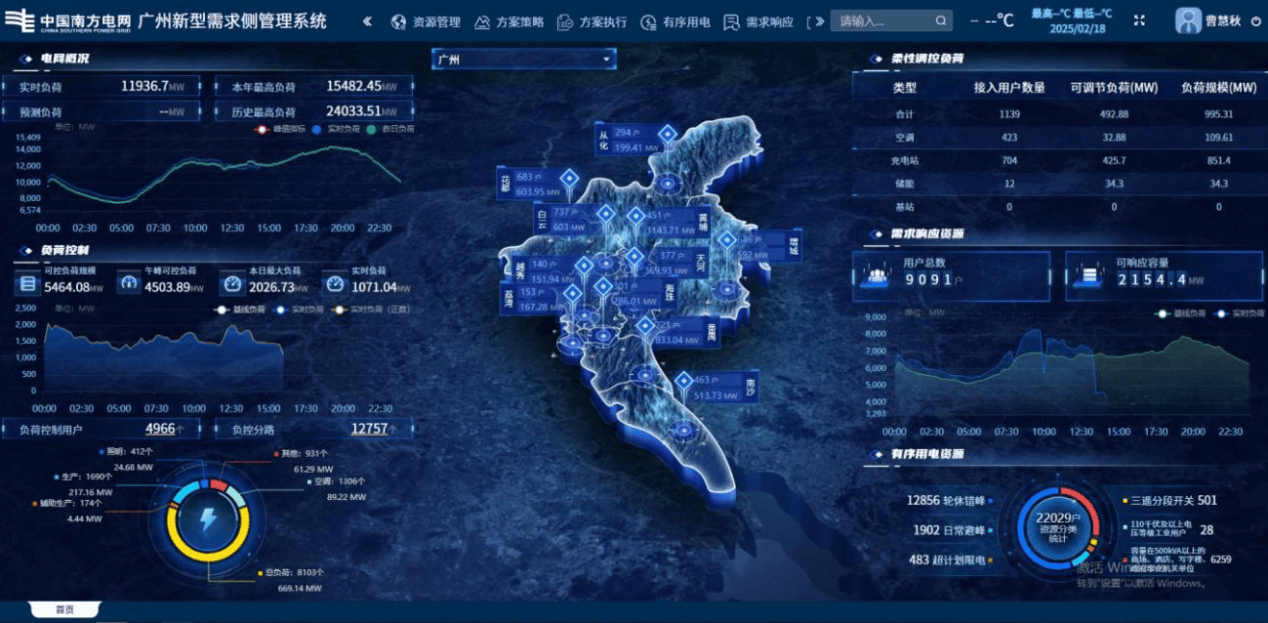The height and width of the screenshot is (623, 1268).
Task: Click the 请输入 search field
Action: [882, 21]
